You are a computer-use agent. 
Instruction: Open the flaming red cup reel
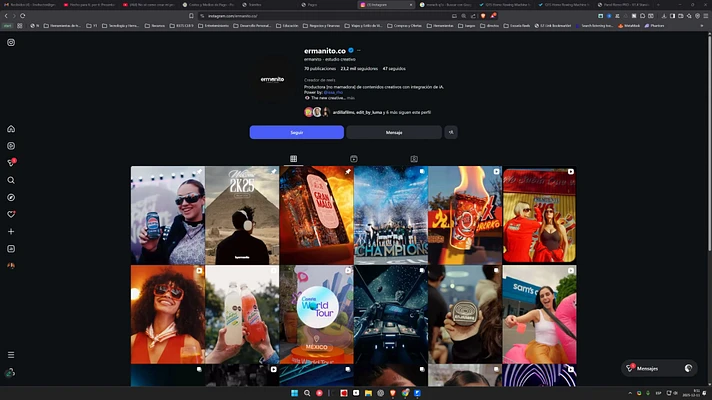coord(465,215)
